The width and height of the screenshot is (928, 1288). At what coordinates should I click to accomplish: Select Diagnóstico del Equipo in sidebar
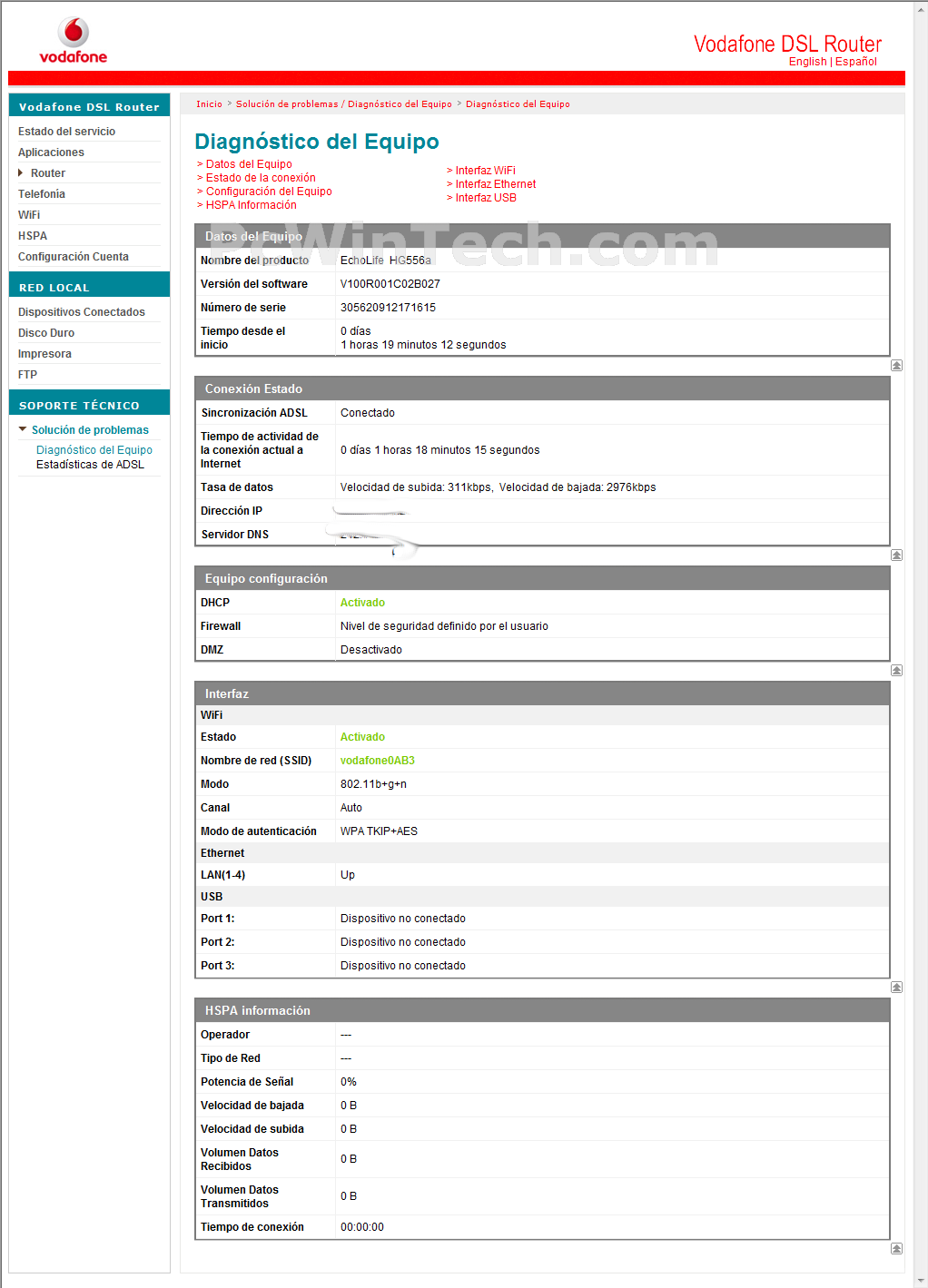tap(94, 450)
